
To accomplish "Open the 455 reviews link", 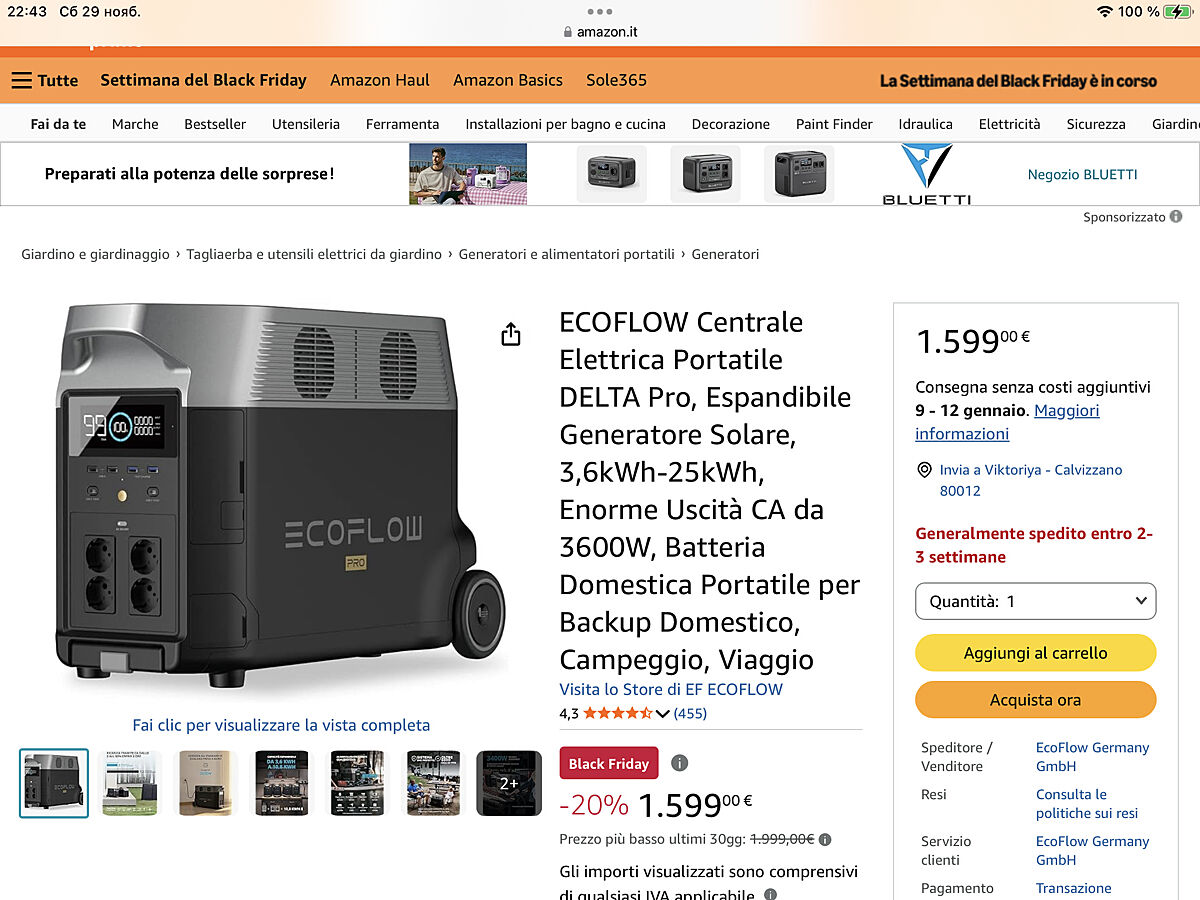I will click(690, 713).
